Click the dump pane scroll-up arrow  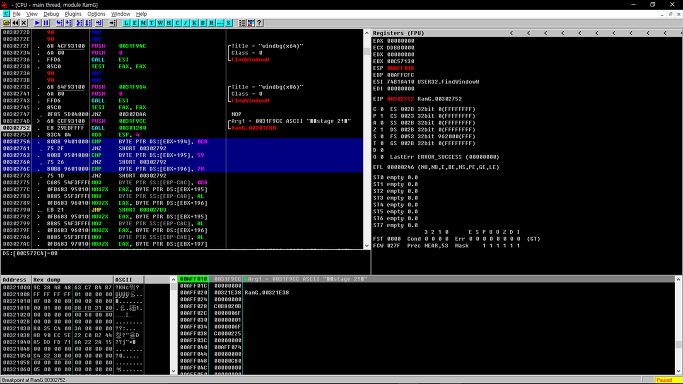click(174, 280)
